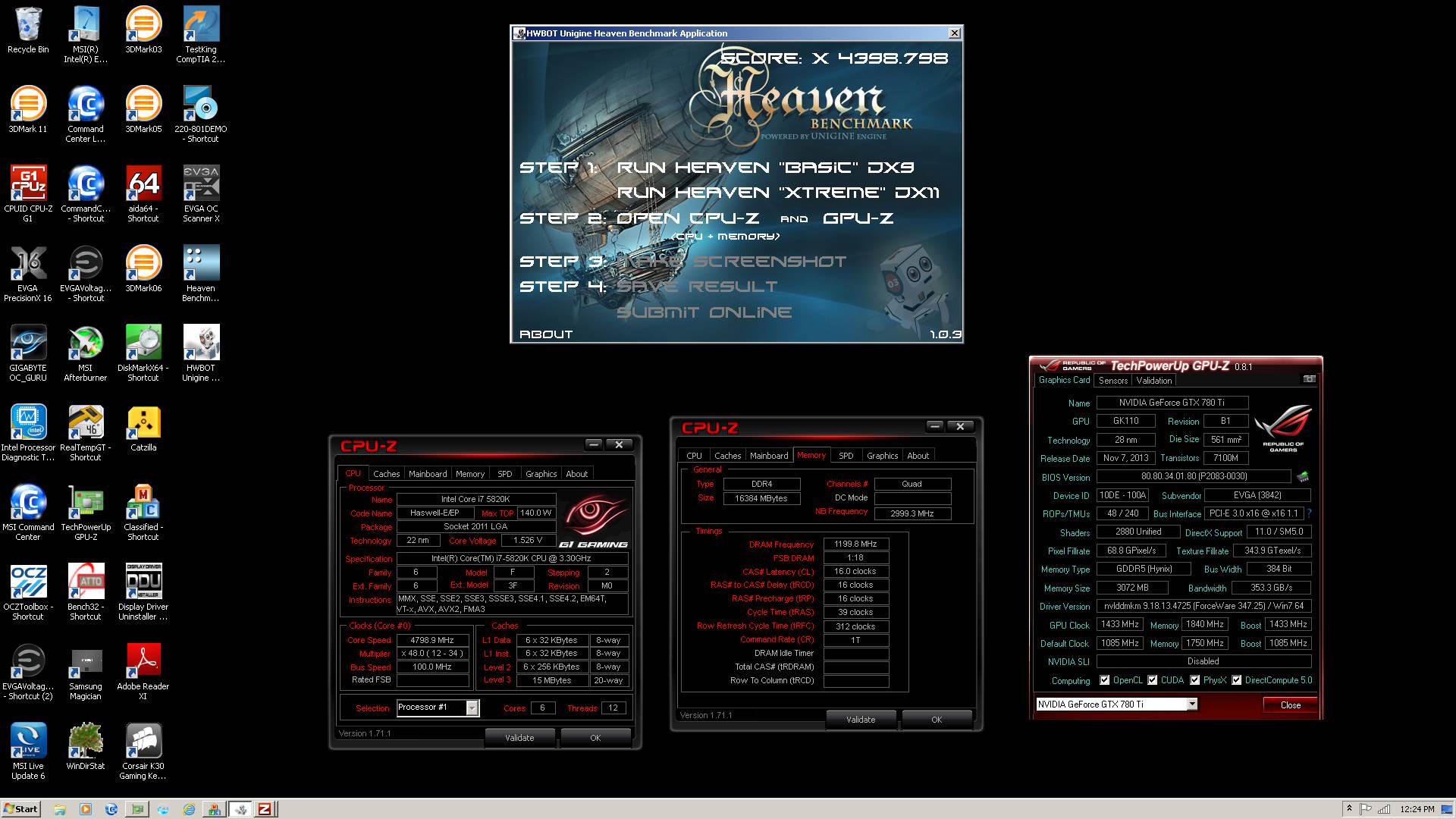Click the Action Center flag in system tray

1366,809
